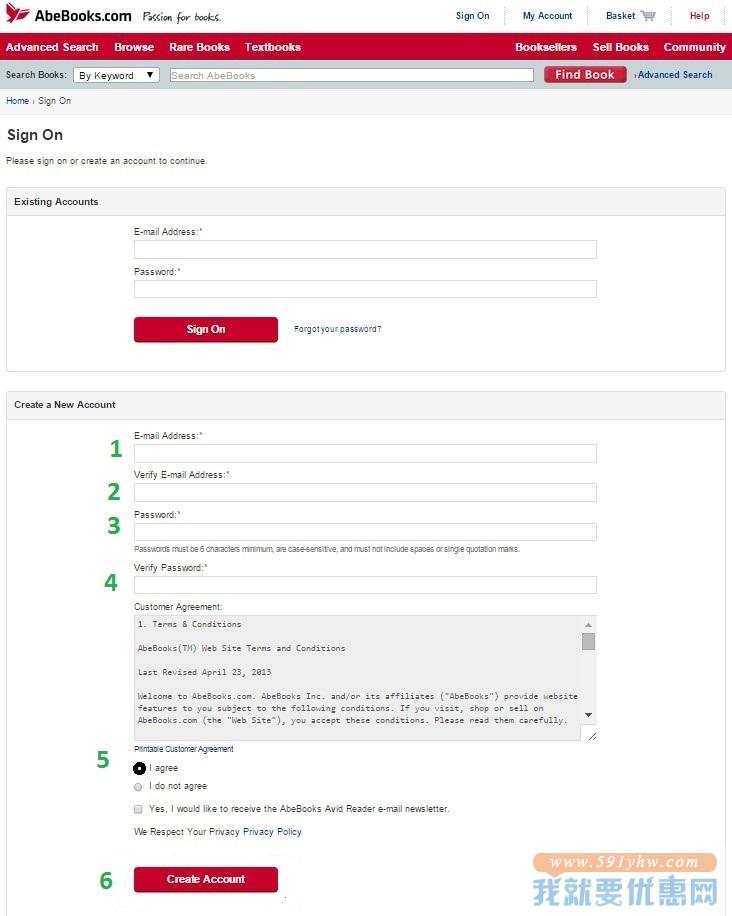732x916 pixels.
Task: Open Booksellers in nav bar
Action: tap(546, 47)
